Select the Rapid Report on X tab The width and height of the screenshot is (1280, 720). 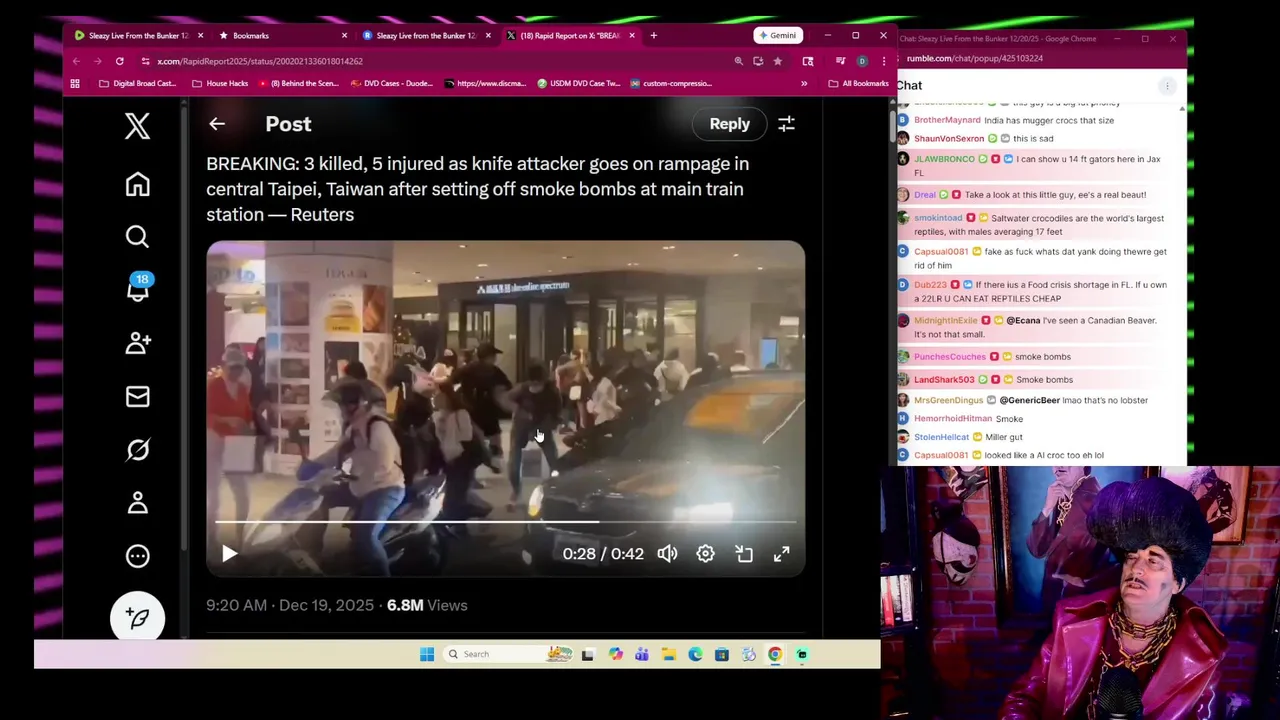[x=570, y=35]
